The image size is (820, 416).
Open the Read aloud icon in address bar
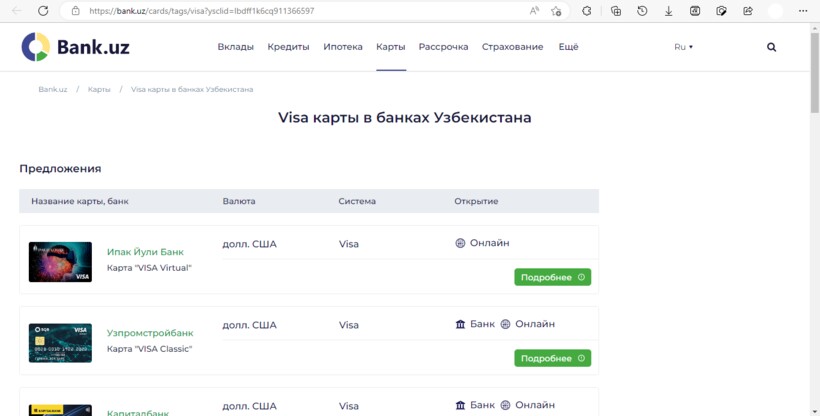click(534, 11)
